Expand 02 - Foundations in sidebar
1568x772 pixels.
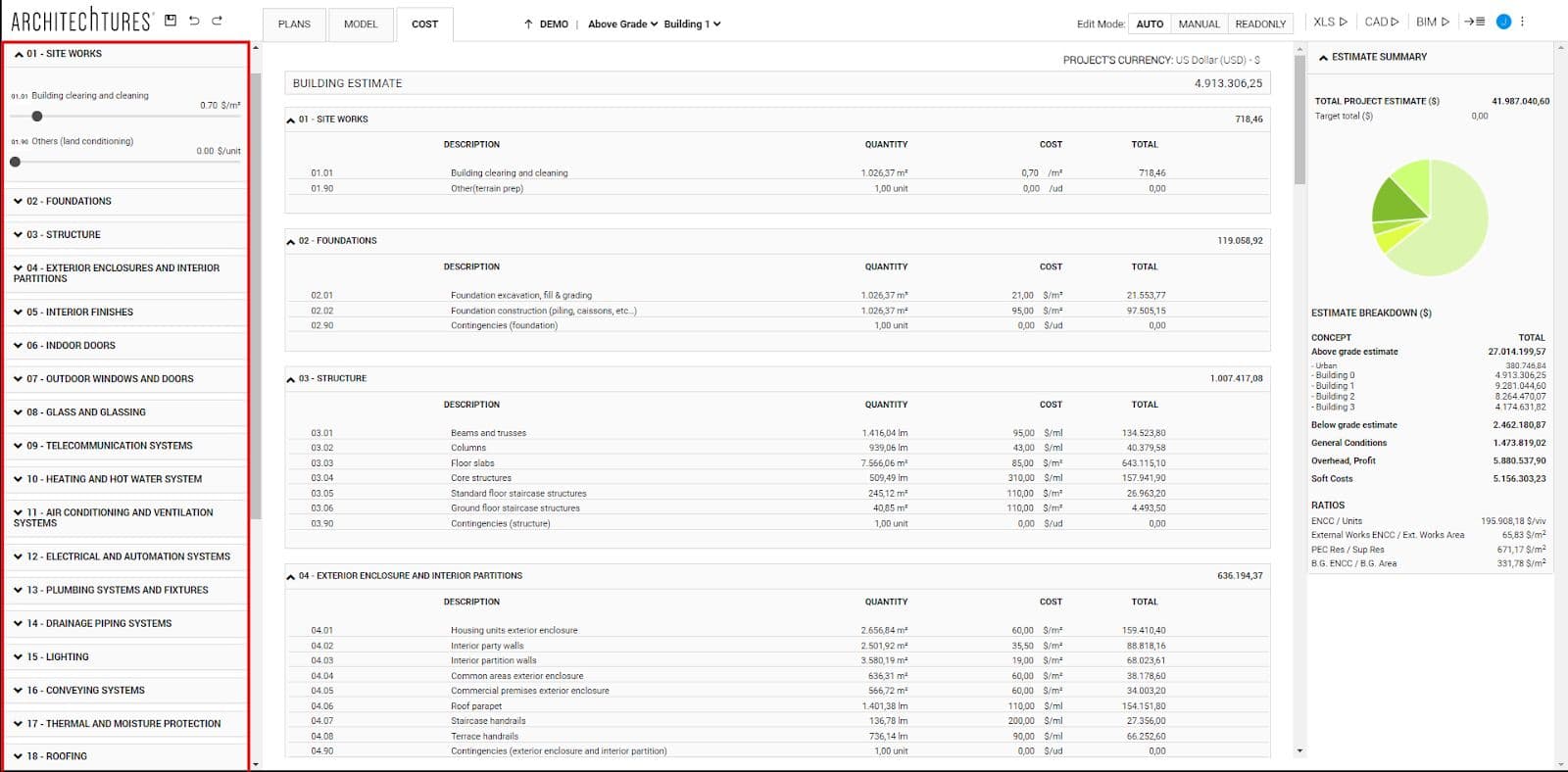125,201
